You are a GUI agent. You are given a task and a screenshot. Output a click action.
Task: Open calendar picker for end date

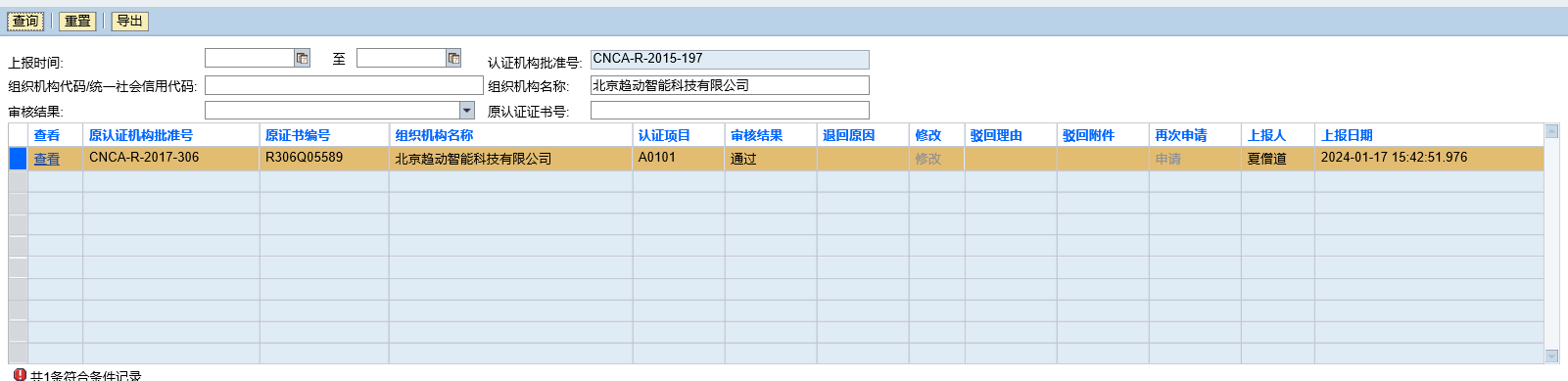[453, 59]
